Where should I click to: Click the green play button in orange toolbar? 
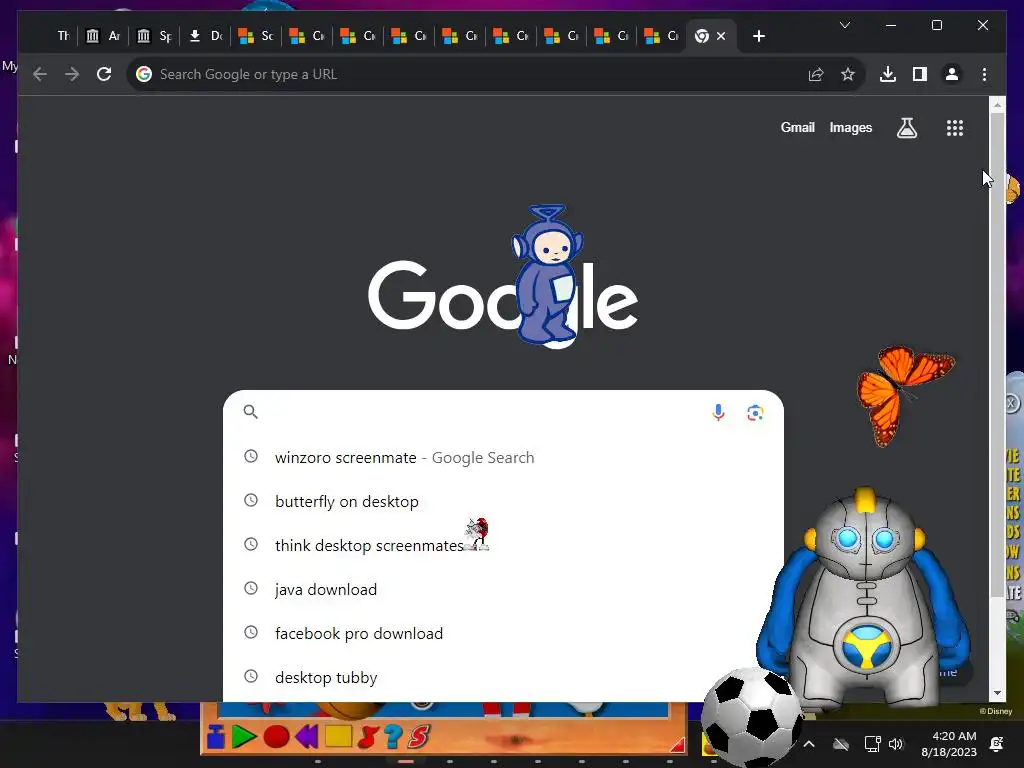[244, 737]
